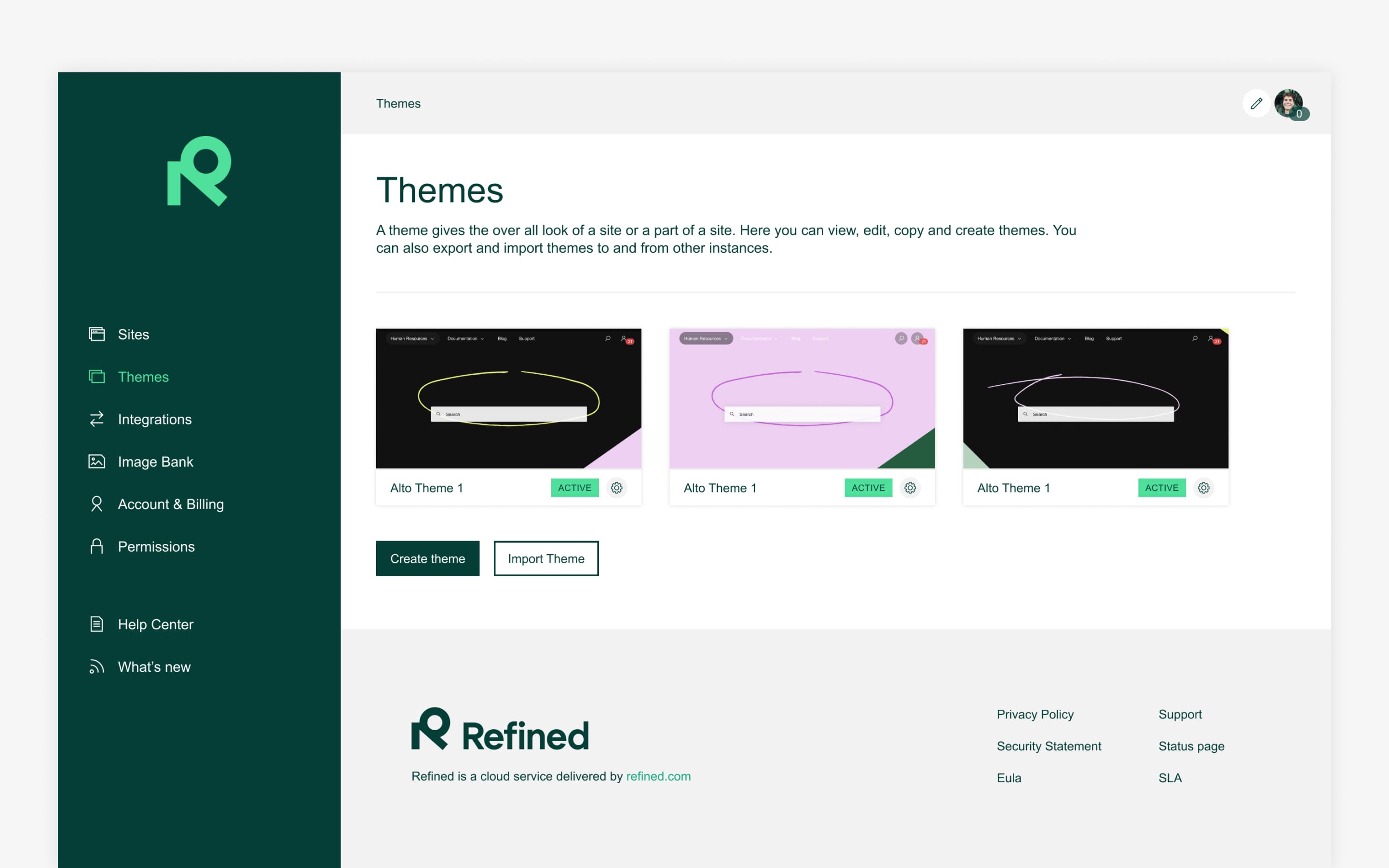Click the Account & Billing icon
Image resolution: width=1389 pixels, height=868 pixels.
pos(96,504)
